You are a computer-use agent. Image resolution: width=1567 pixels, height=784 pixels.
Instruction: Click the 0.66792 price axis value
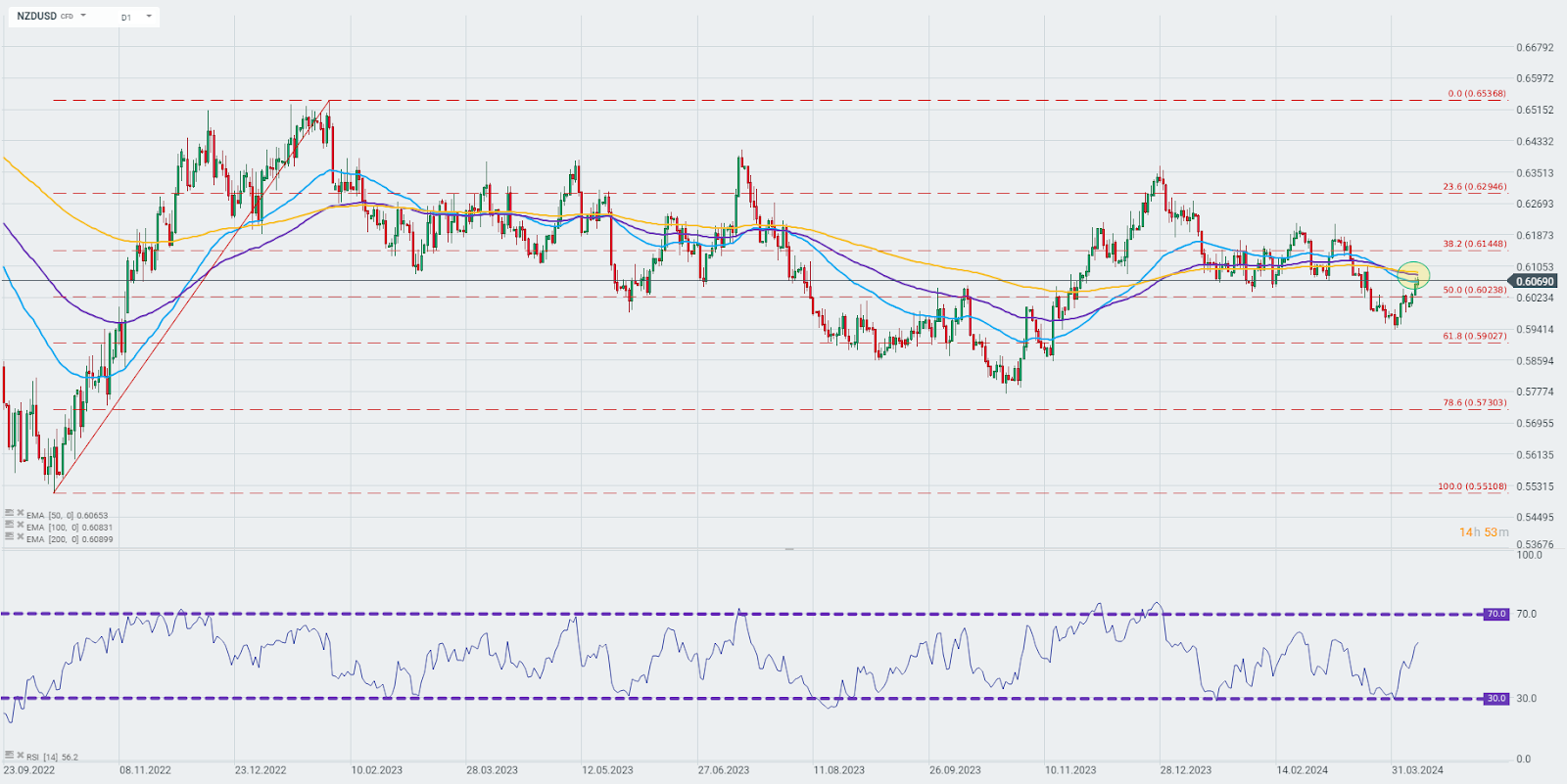point(1535,47)
